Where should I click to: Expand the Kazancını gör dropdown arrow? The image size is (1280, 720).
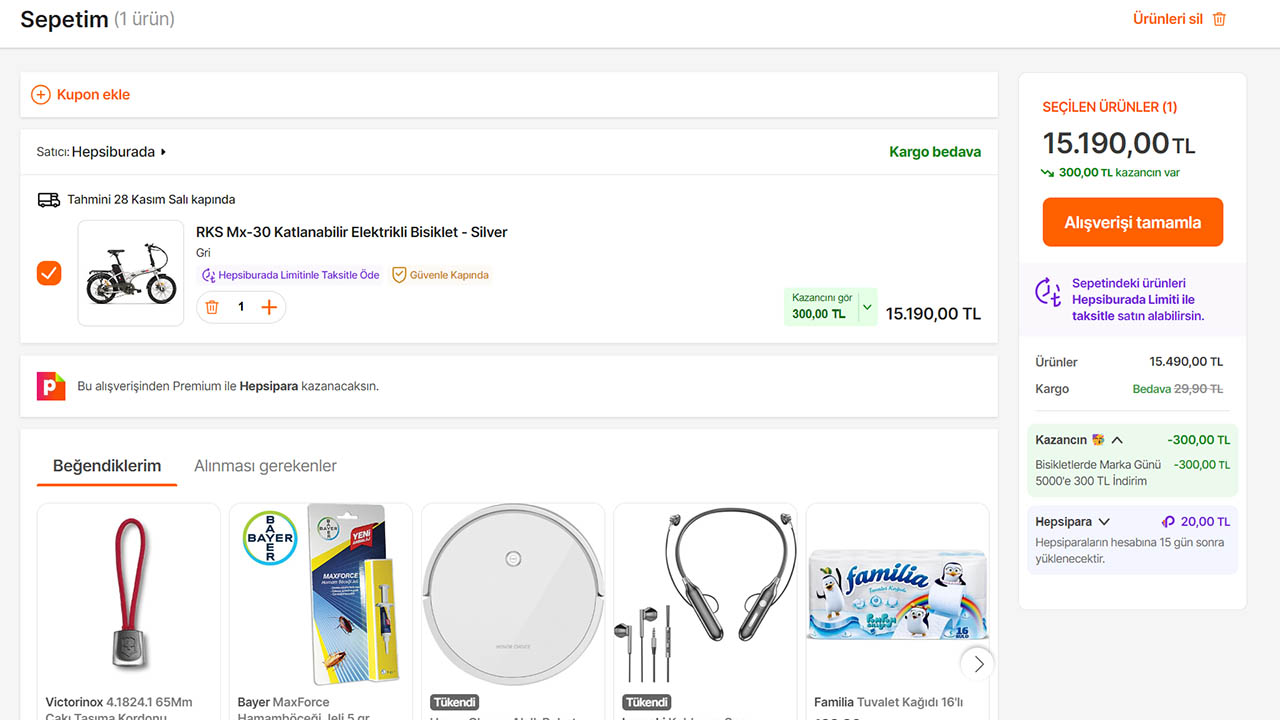867,307
